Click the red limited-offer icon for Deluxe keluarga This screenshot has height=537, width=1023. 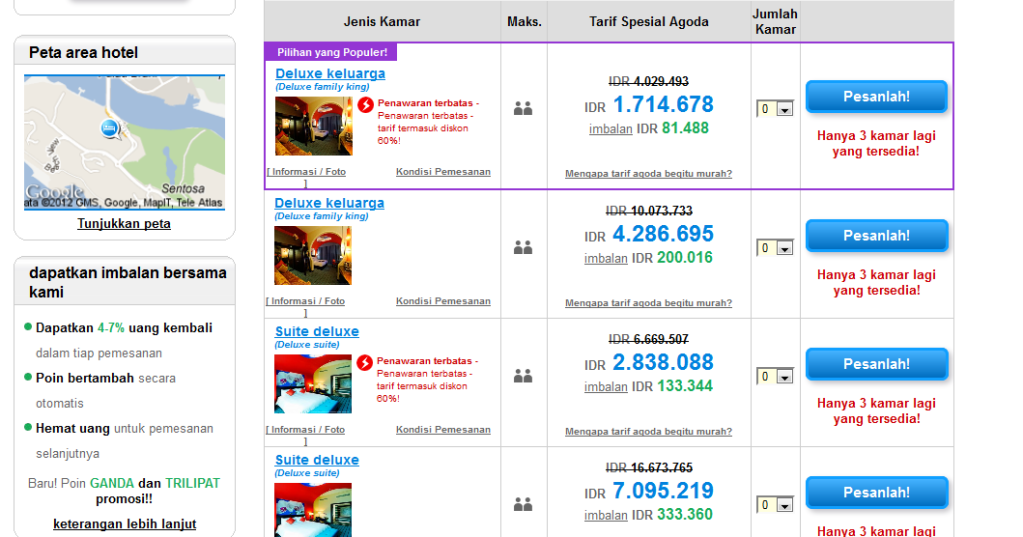click(365, 104)
